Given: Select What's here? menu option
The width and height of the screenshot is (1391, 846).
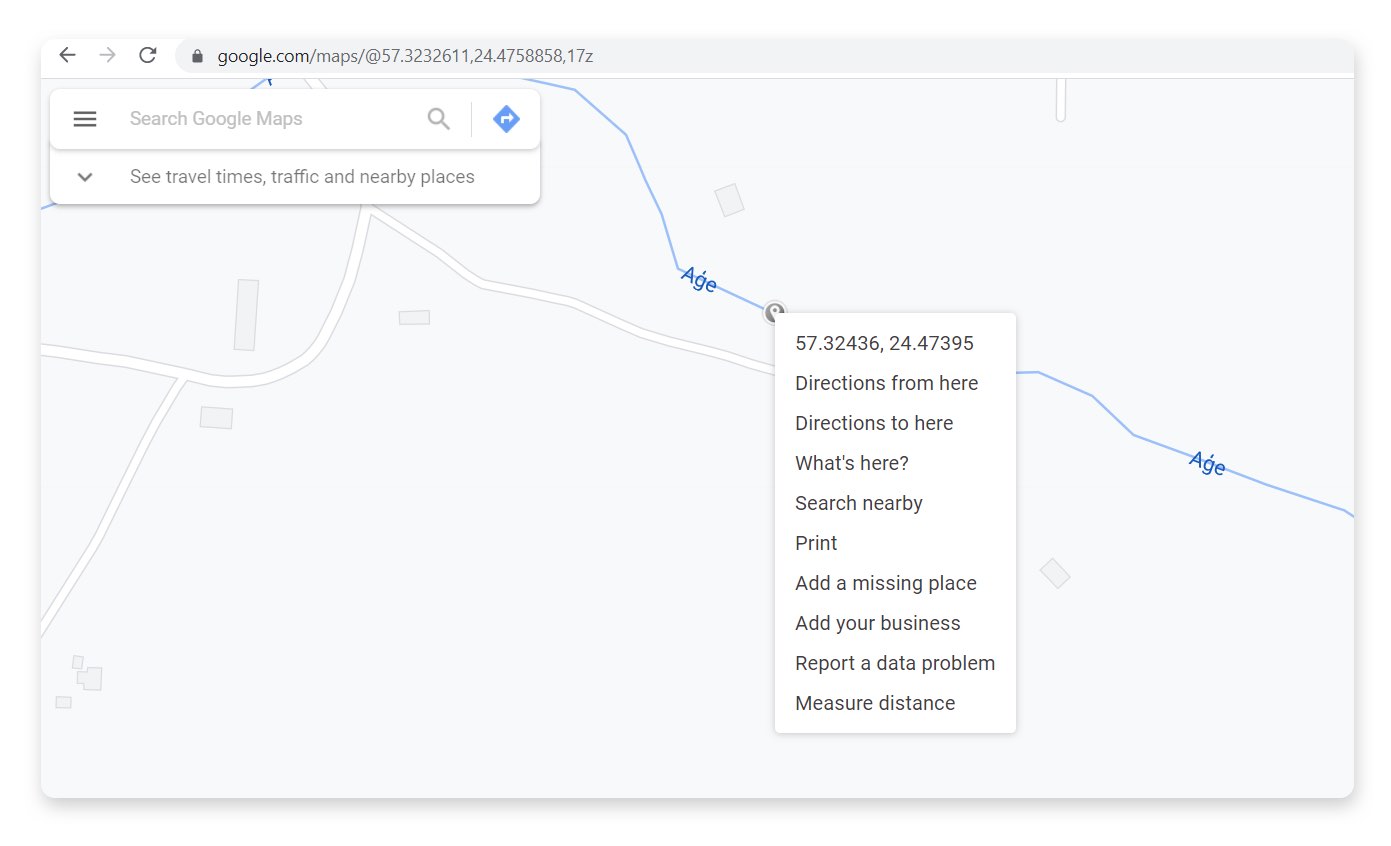Looking at the screenshot, I should 851,463.
